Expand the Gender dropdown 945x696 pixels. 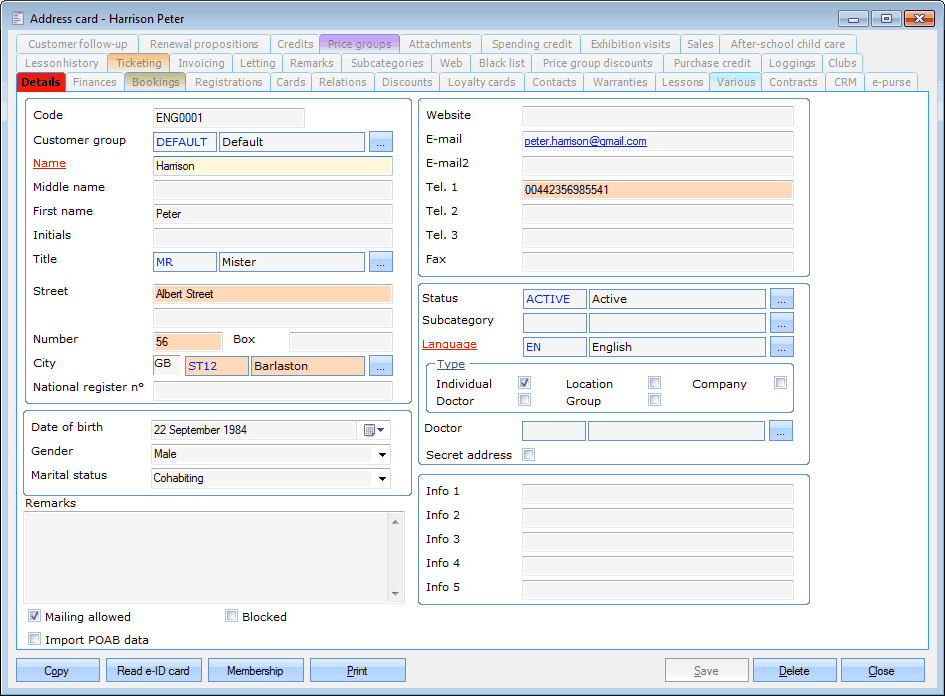pyautogui.click(x=381, y=454)
